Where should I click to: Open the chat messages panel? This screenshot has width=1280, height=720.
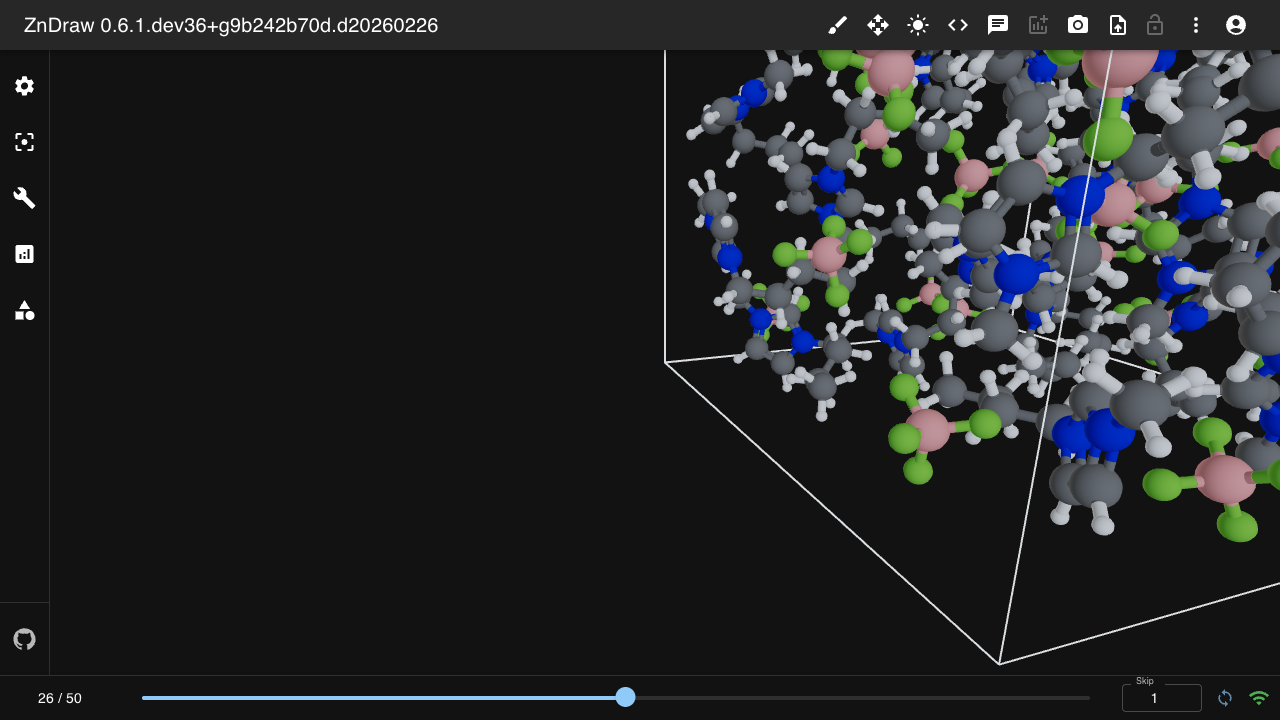tap(998, 25)
